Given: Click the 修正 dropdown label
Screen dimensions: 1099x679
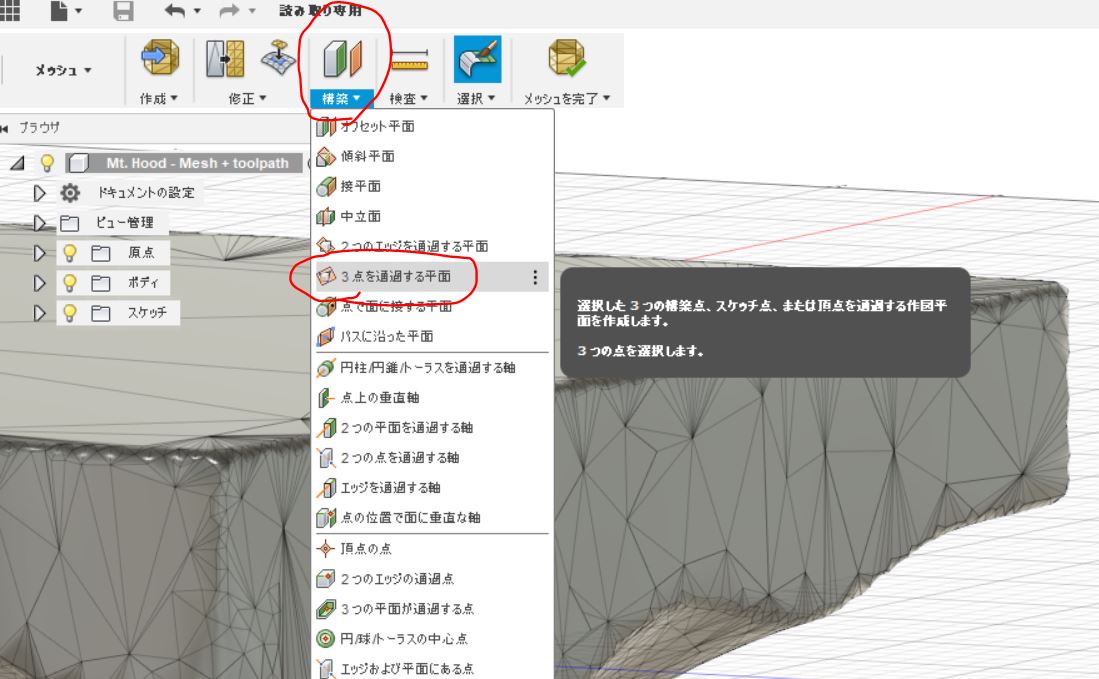Looking at the screenshot, I should (247, 99).
